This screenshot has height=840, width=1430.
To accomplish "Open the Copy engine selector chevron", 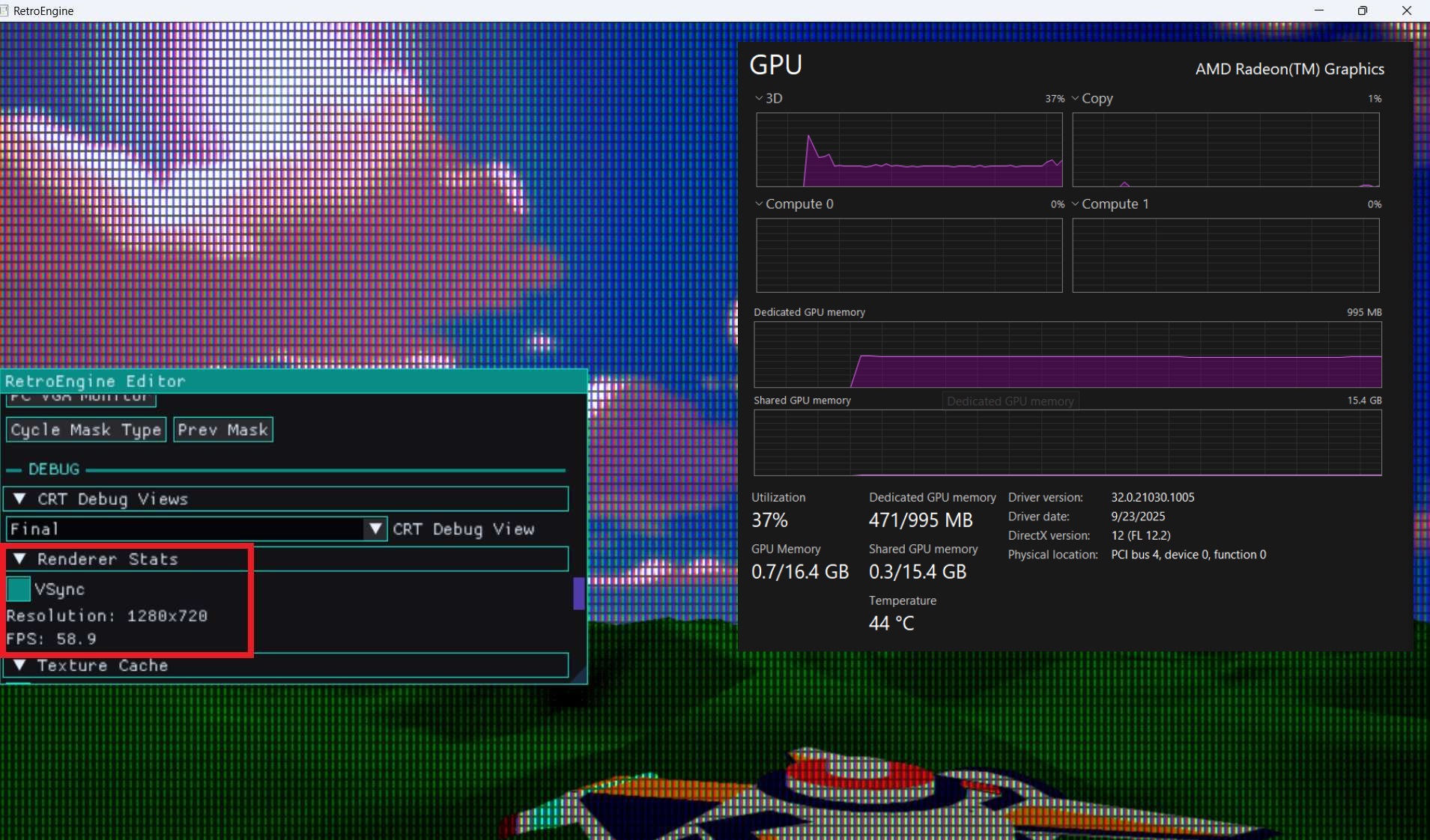I will point(1076,98).
